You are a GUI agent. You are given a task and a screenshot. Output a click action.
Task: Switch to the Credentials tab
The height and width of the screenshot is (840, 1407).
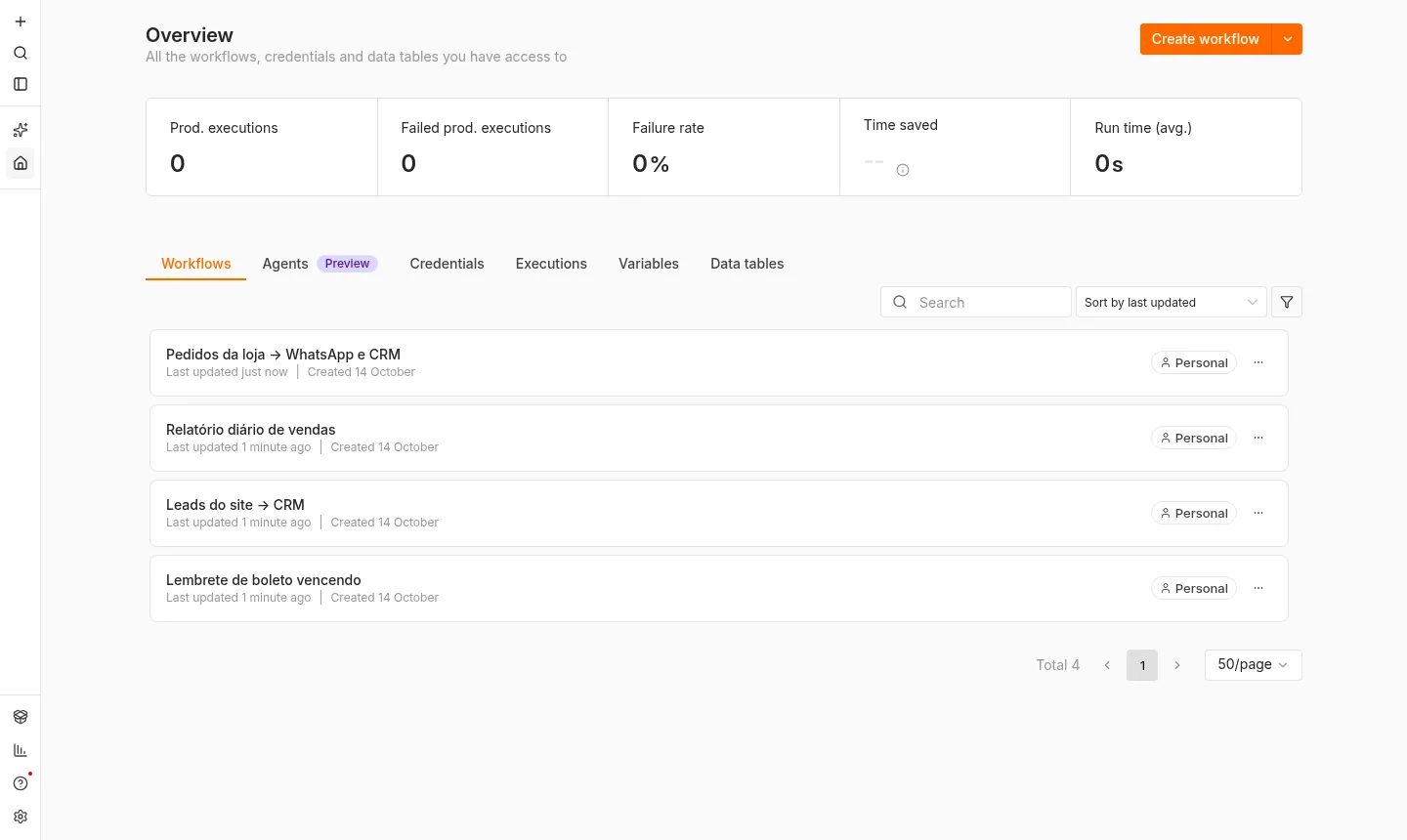pyautogui.click(x=447, y=264)
